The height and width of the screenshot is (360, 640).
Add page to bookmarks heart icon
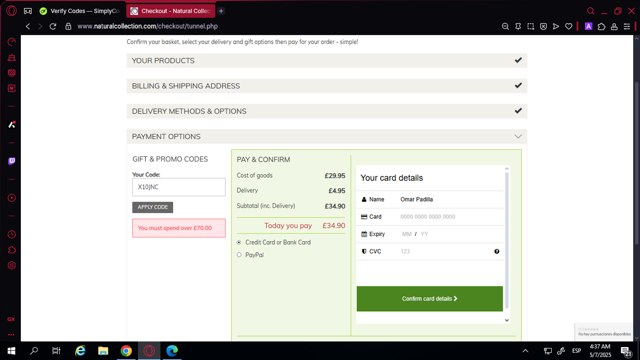coord(569,26)
